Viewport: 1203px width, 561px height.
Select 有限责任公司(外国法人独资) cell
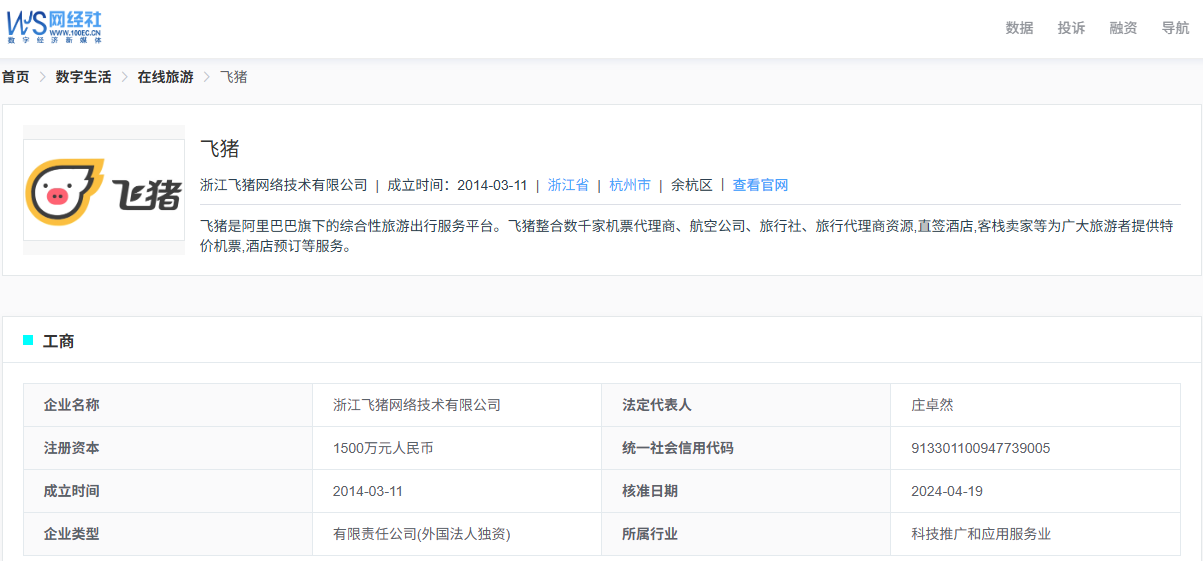click(x=457, y=534)
